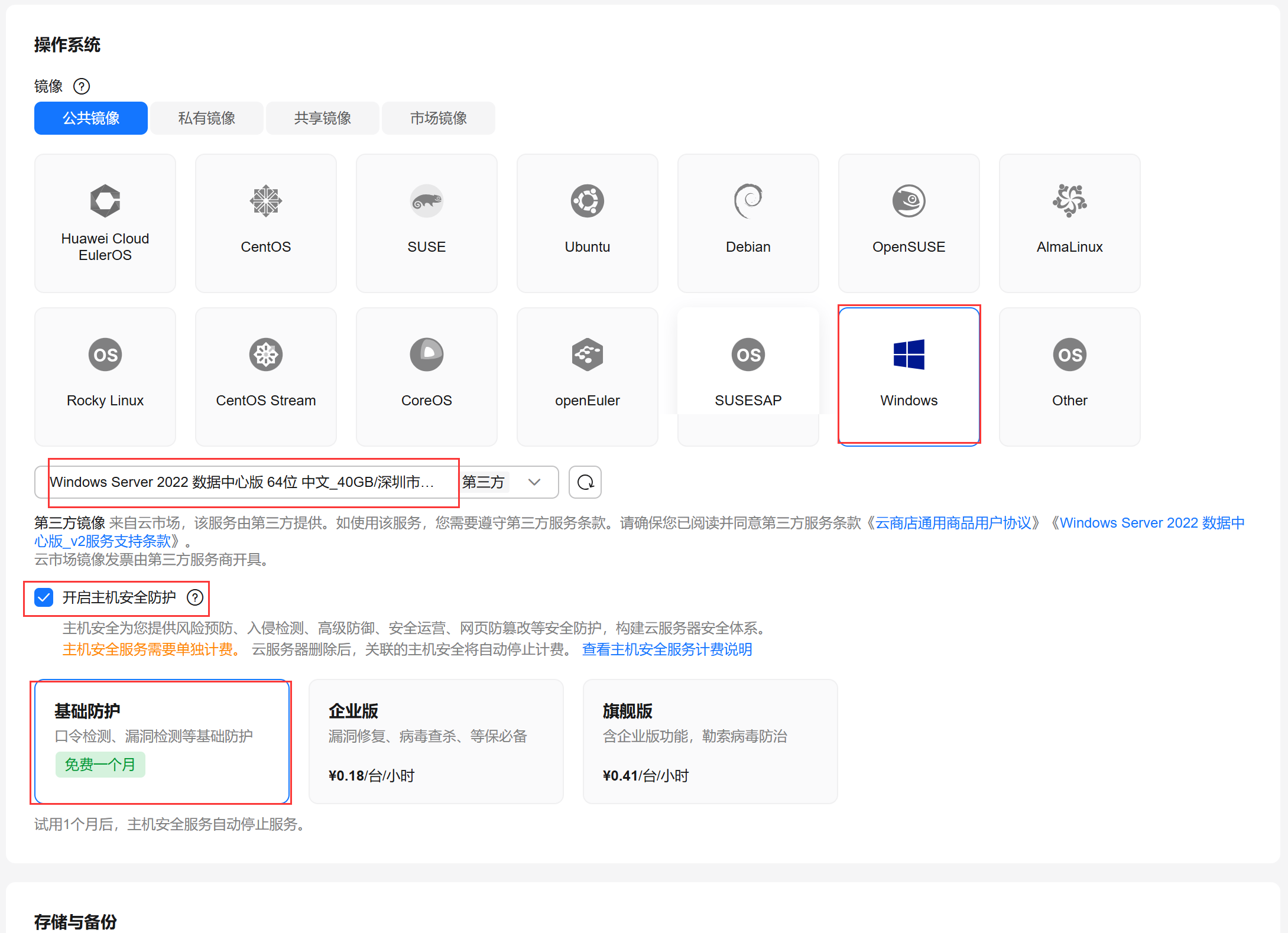Click the 存储与备份 section heading
Image resolution: width=1288 pixels, height=933 pixels.
coord(76,922)
